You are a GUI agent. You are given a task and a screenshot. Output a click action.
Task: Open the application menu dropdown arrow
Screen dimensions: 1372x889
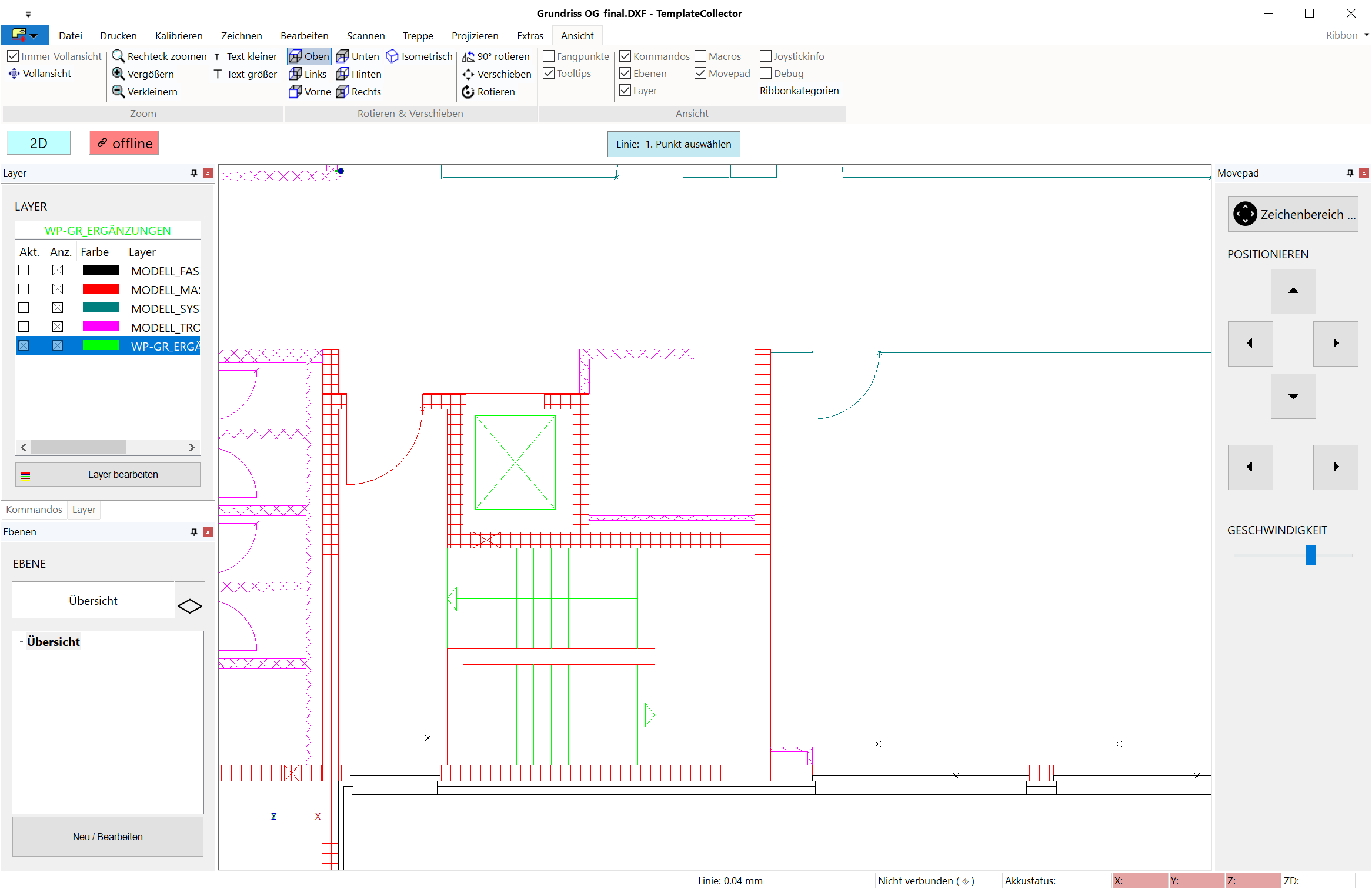click(34, 36)
